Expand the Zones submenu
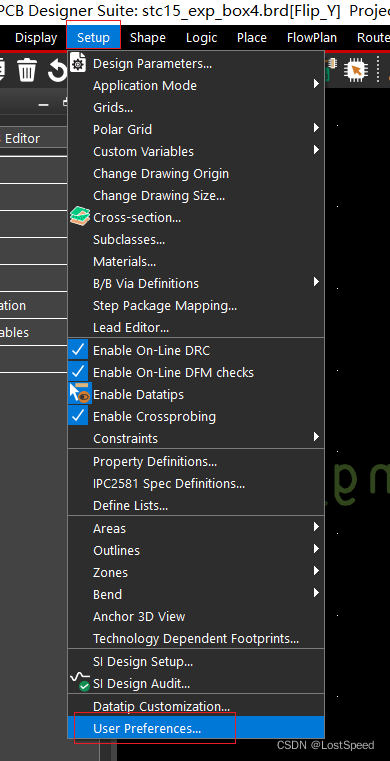Viewport: 390px width, 761px height. (195, 572)
